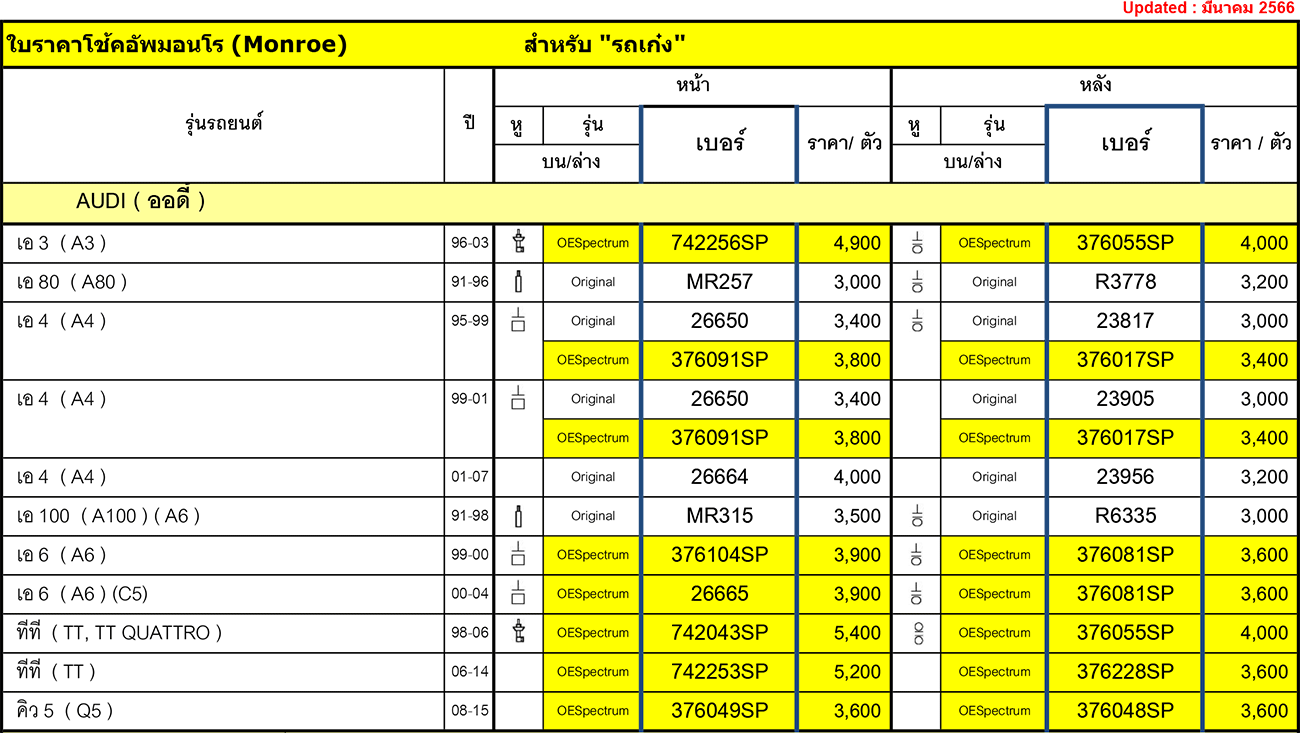Click model name เอ 80 ( A80 )
This screenshot has height=733, width=1300.
[72, 282]
